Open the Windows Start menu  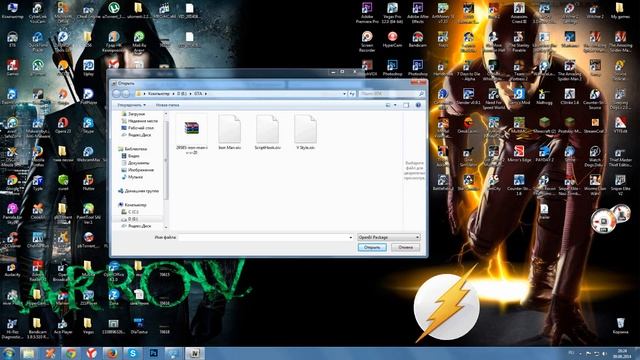click(x=8, y=353)
